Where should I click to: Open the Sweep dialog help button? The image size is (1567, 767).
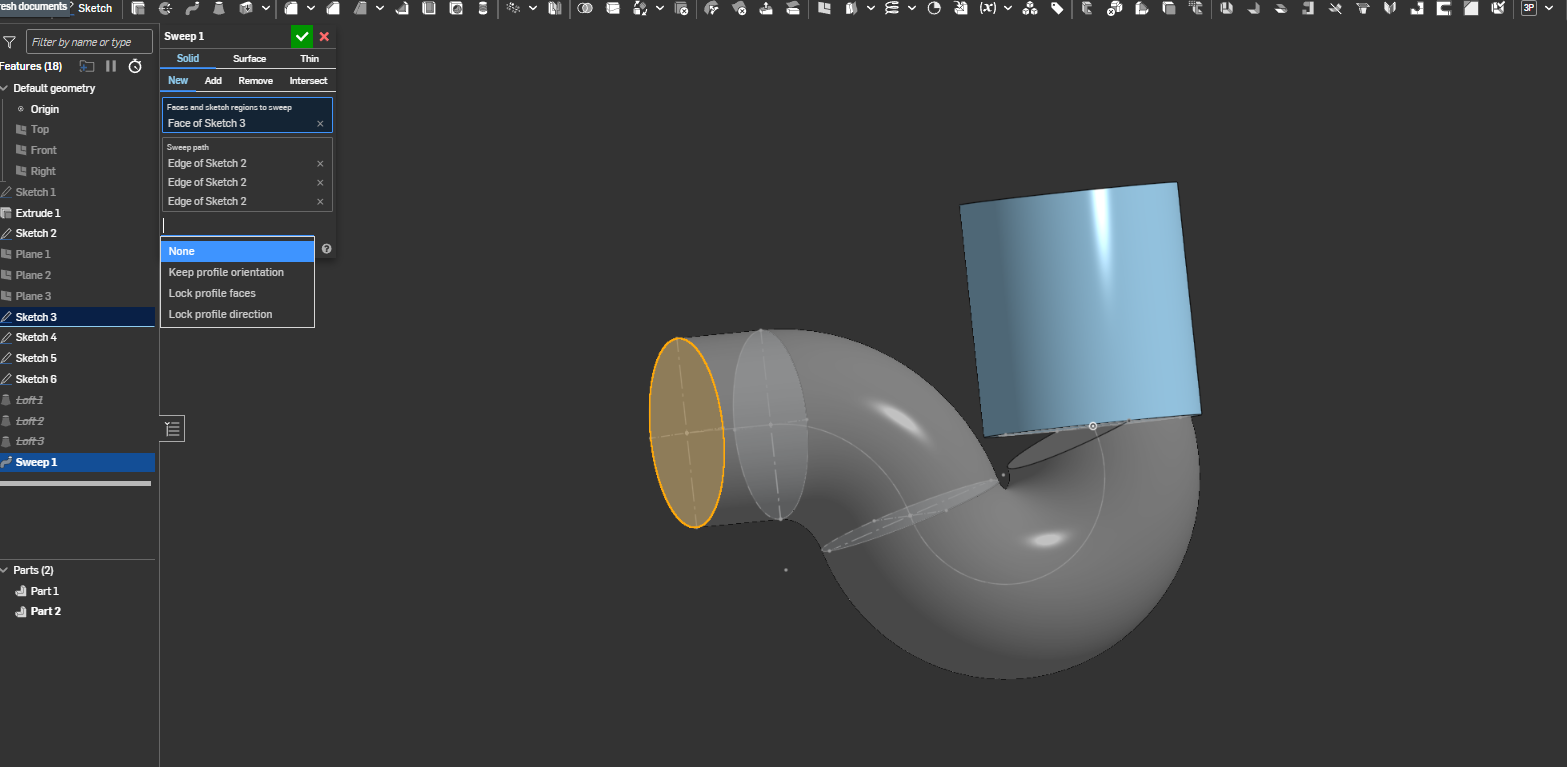pos(326,249)
